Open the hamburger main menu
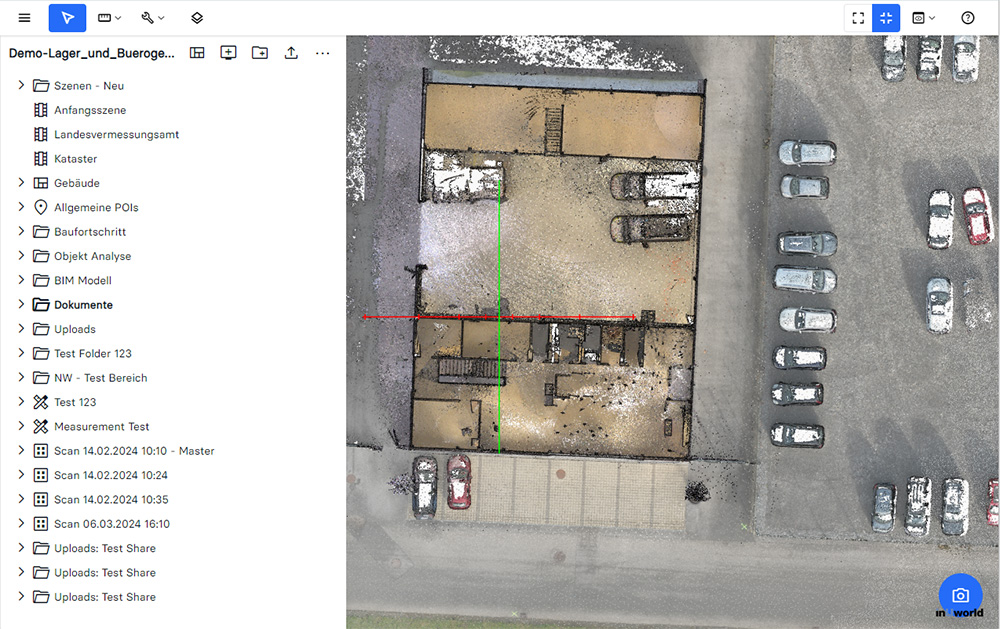Image resolution: width=1000 pixels, height=629 pixels. click(x=24, y=18)
